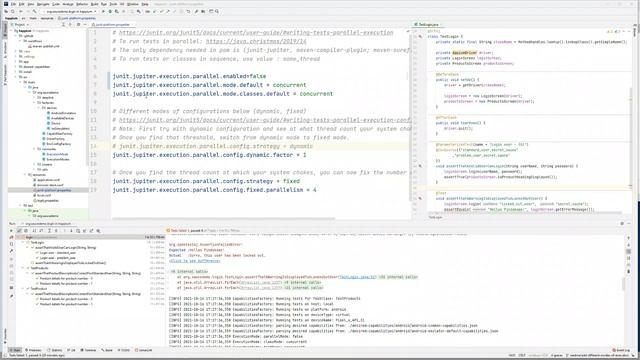Click the Save All toolbar icon
This screenshot has width=640, height=360.
[13, 11]
